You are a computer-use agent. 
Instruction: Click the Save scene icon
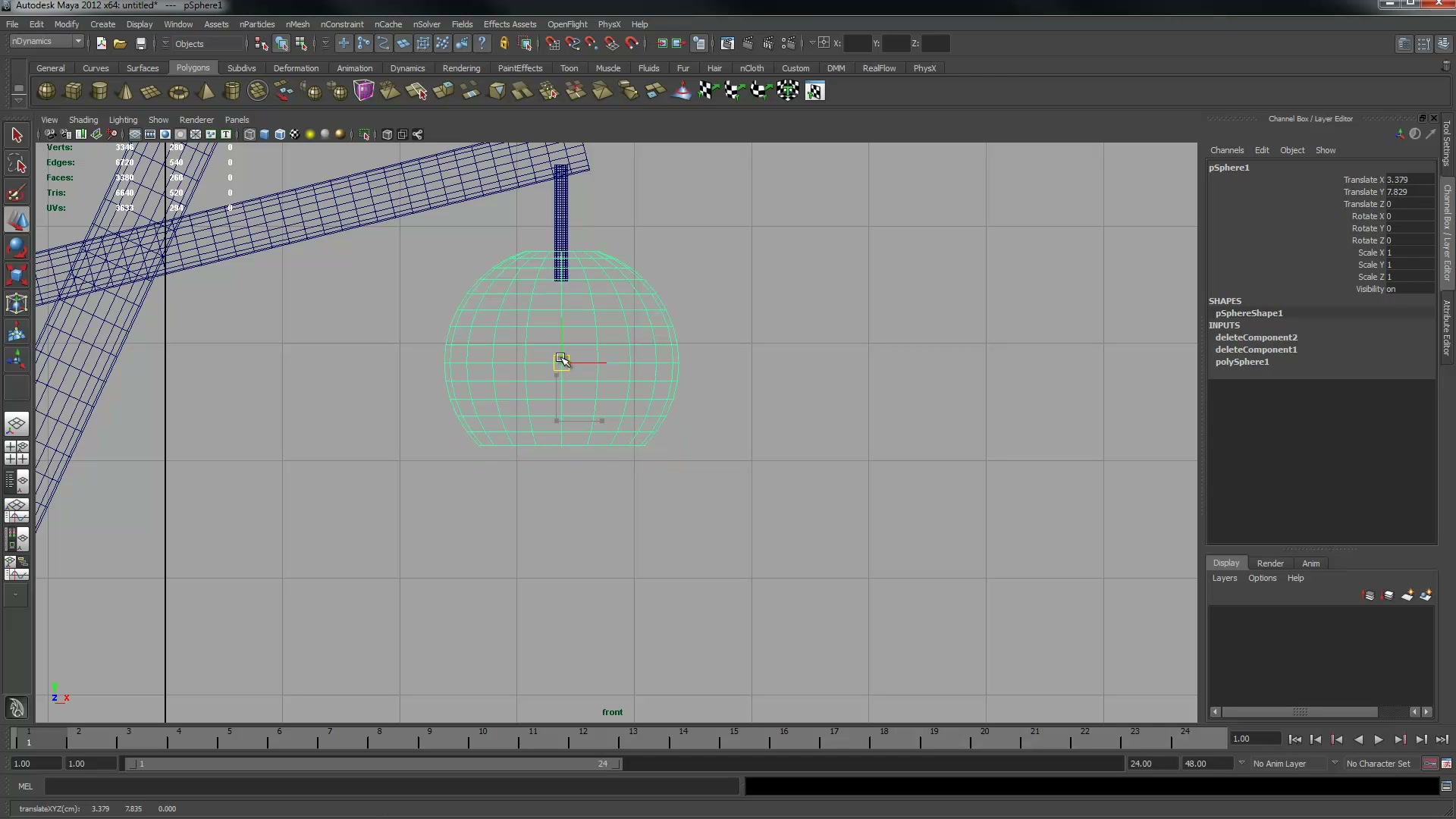point(140,44)
